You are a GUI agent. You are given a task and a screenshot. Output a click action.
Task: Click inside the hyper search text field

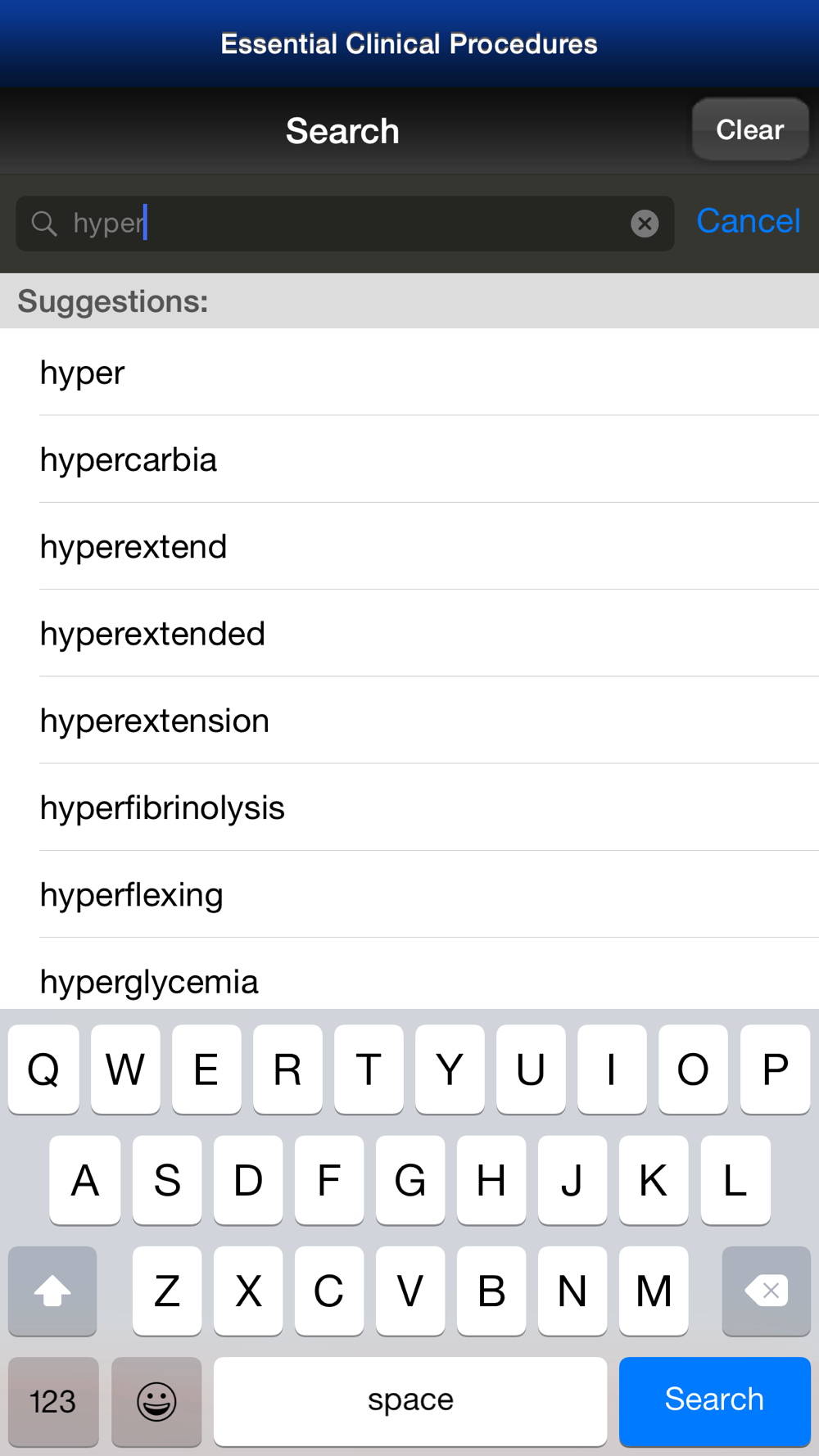point(345,223)
